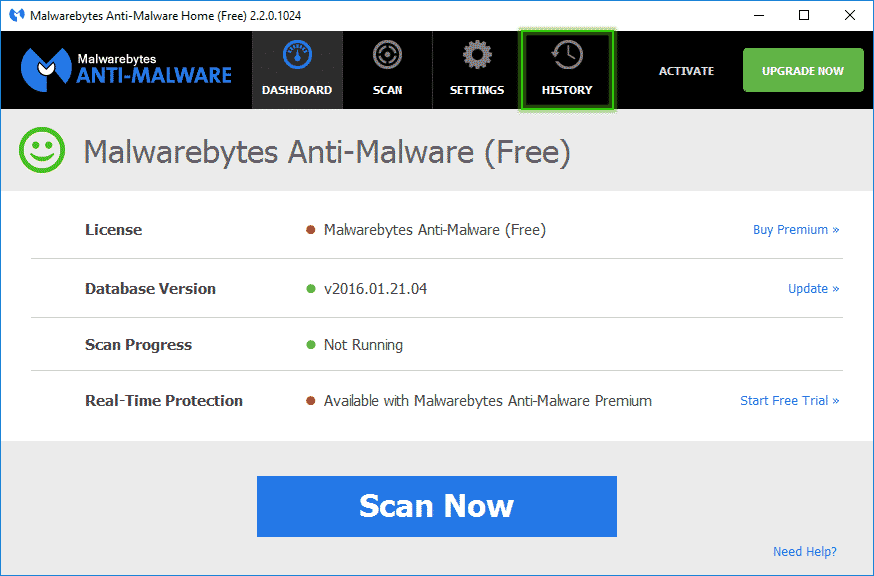This screenshot has width=874, height=576.
Task: Click the Update database link
Action: pos(813,289)
